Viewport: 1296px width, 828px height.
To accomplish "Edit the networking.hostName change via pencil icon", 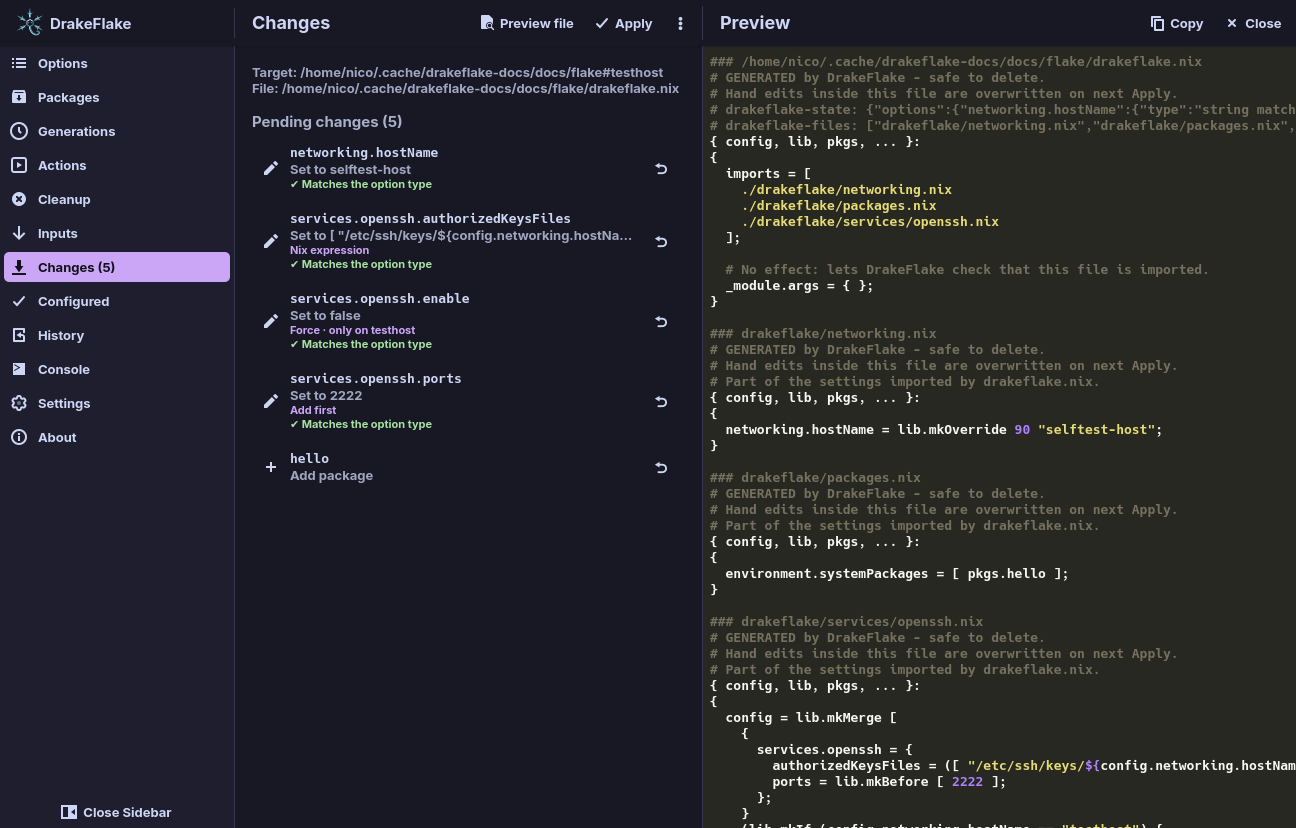I will tap(270, 168).
